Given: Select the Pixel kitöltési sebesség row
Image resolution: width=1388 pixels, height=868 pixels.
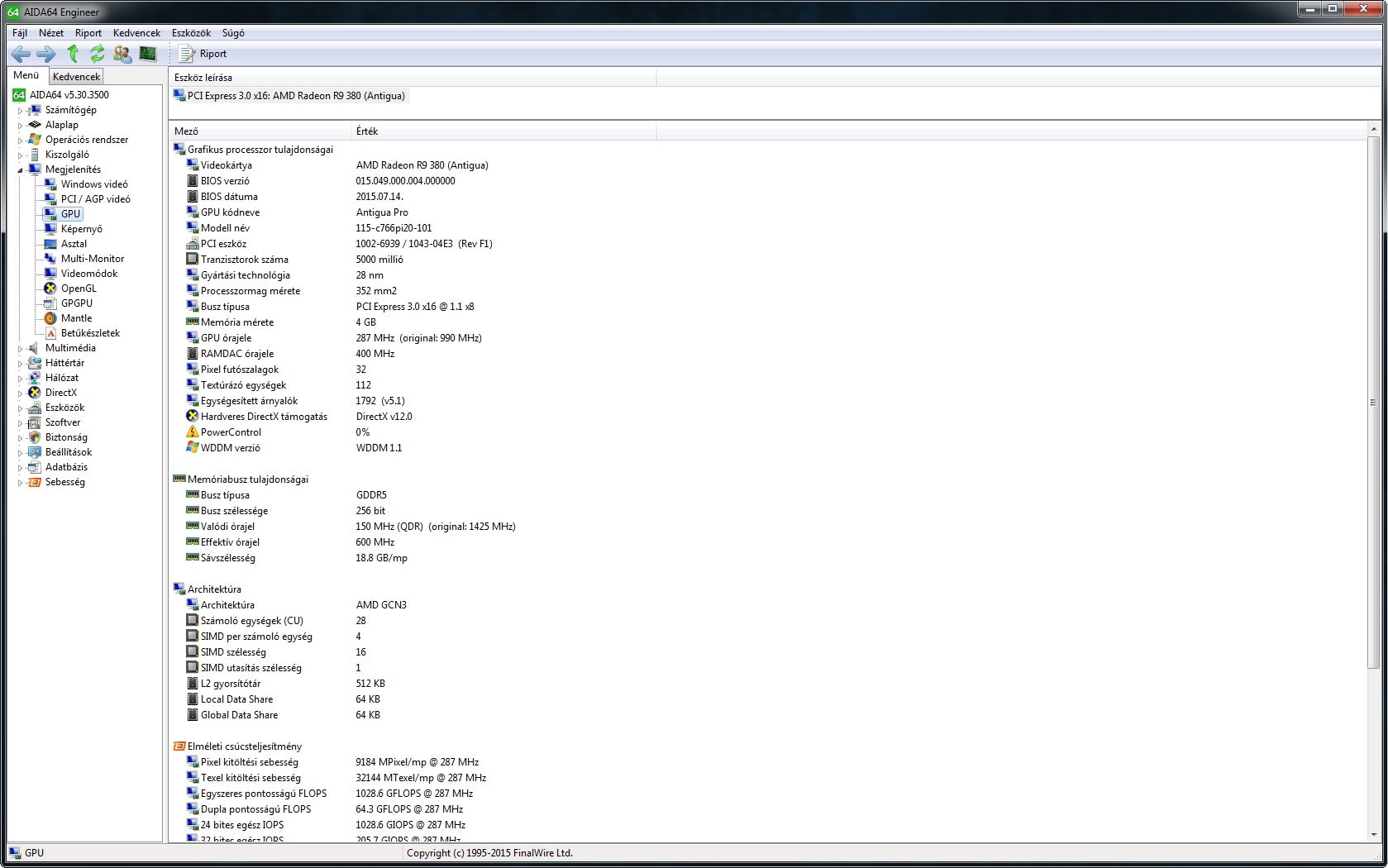Looking at the screenshot, I should click(x=332, y=762).
